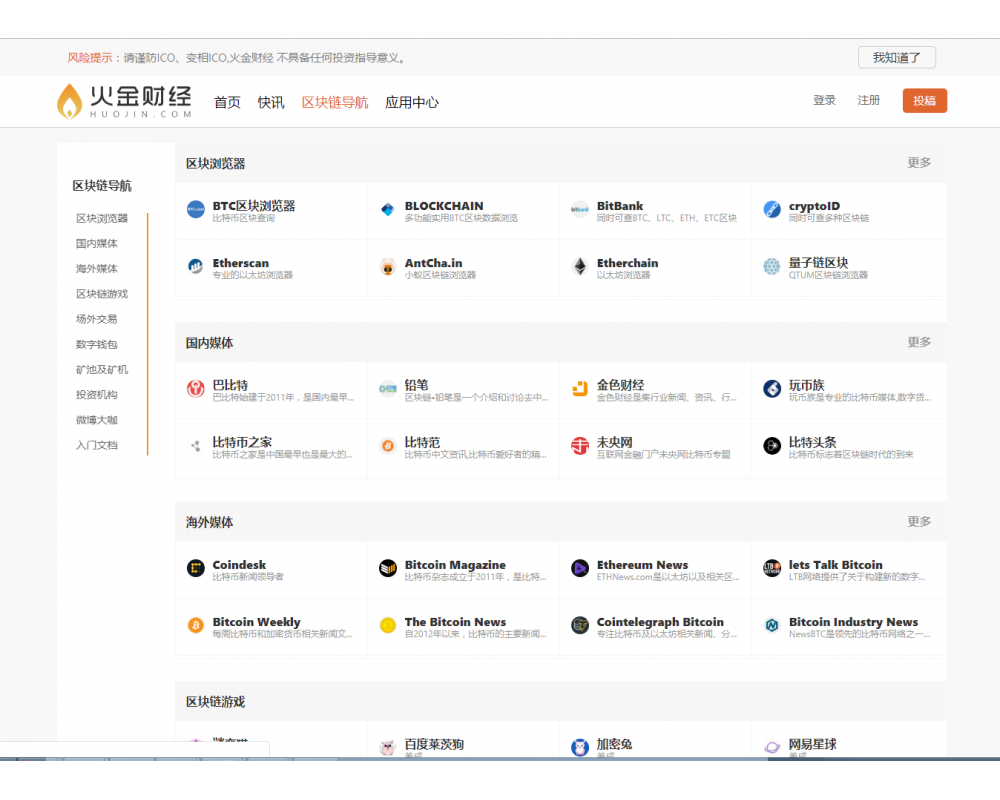Open 入门文档 in the sidebar
This screenshot has height=800, width=1000.
click(x=97, y=445)
